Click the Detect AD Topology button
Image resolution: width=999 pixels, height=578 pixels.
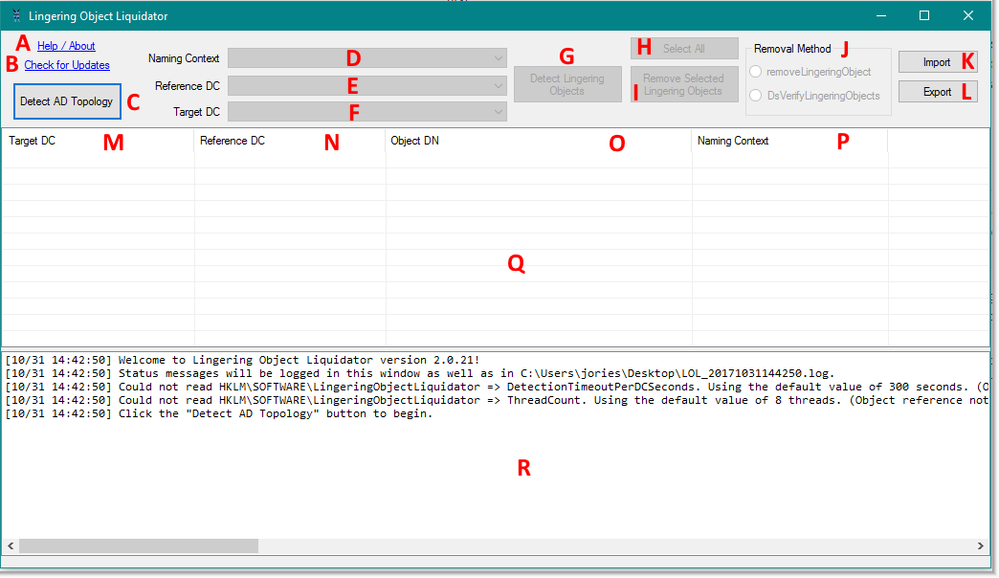(67, 101)
